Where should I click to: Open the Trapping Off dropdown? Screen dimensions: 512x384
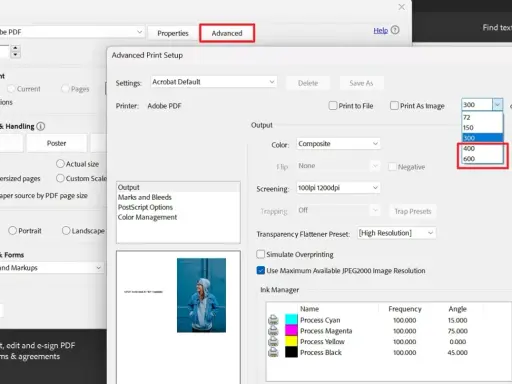point(338,210)
